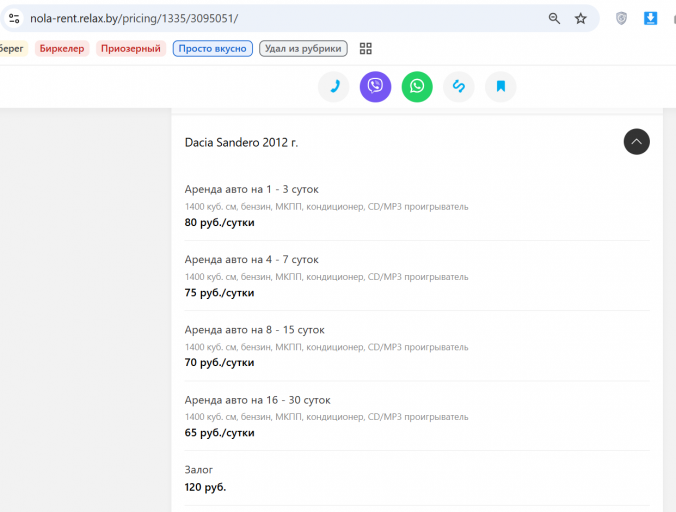The width and height of the screenshot is (676, 512).
Task: Click the price 75 руб./сутки
Action: (x=219, y=293)
